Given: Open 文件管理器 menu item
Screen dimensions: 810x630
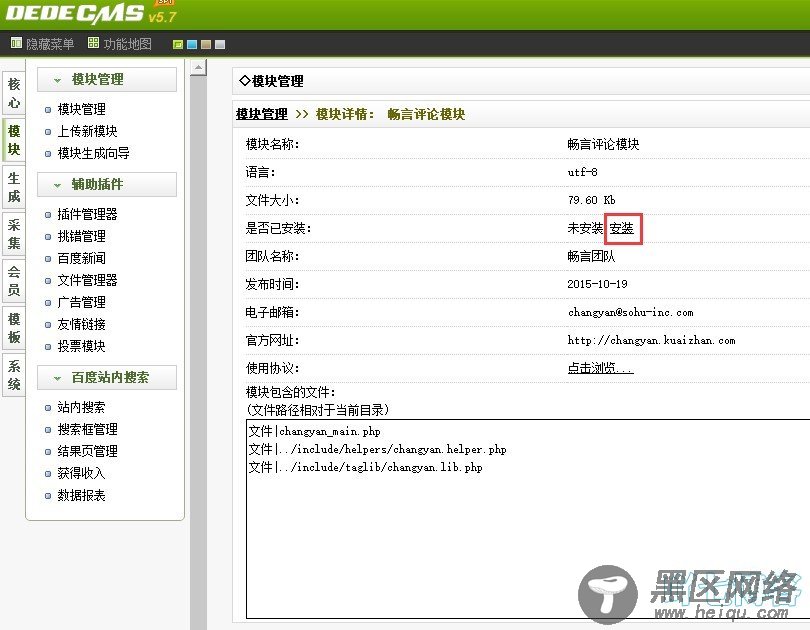Looking at the screenshot, I should (x=87, y=280).
